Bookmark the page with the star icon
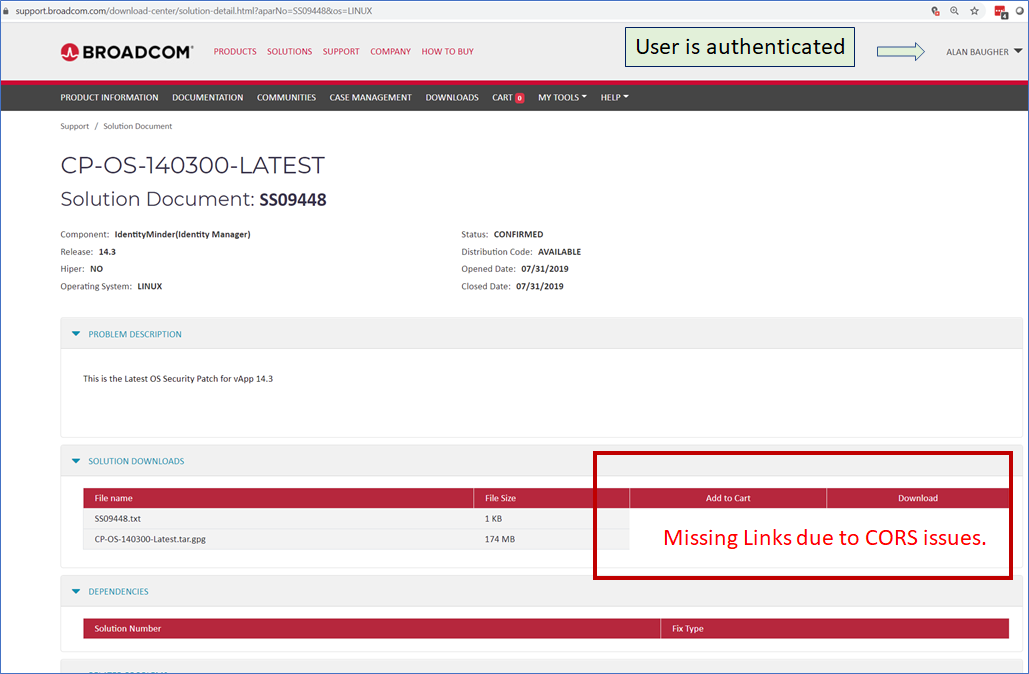This screenshot has height=674, width=1029. click(973, 10)
